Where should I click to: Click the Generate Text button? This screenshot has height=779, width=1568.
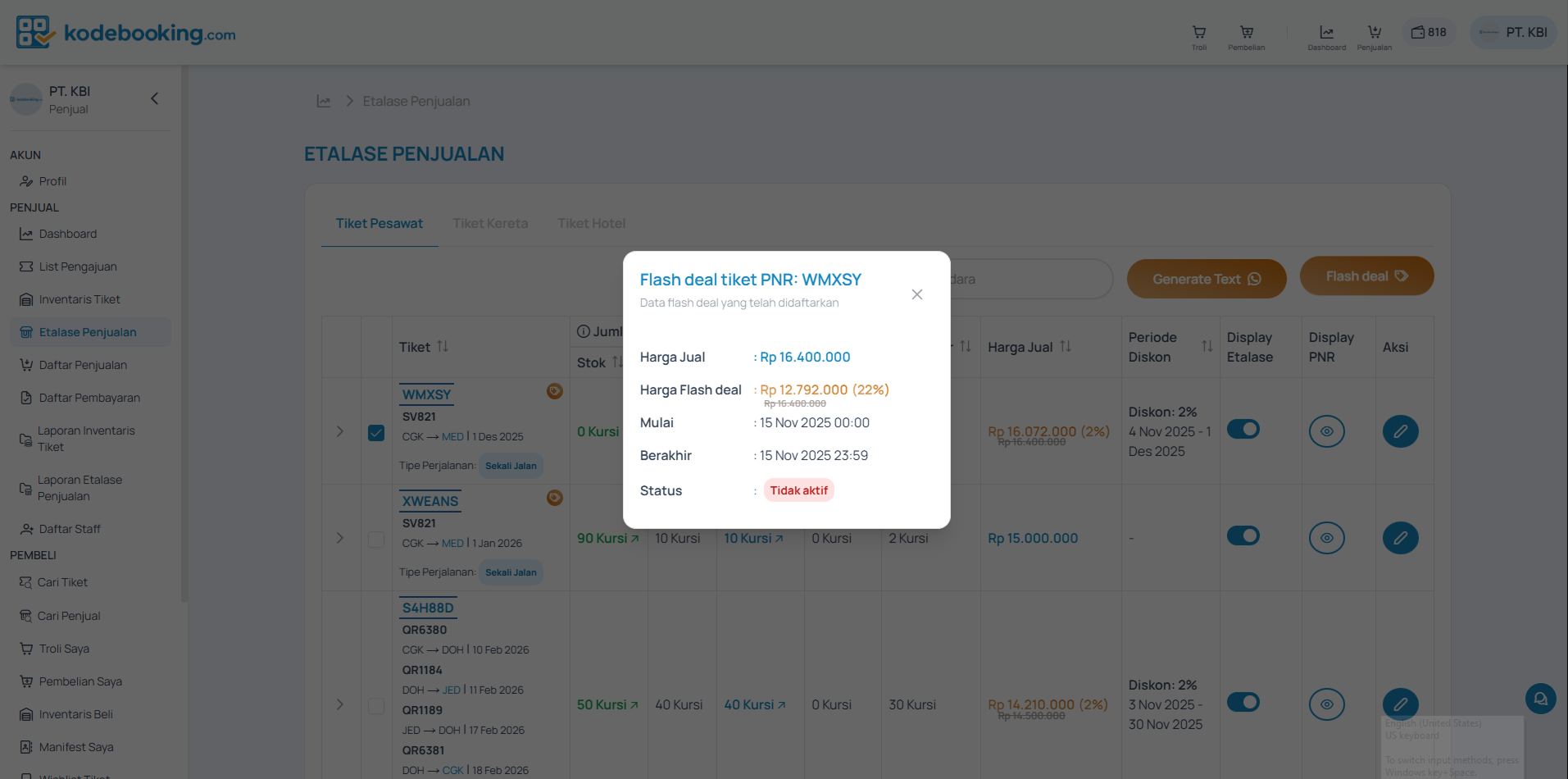click(1206, 278)
